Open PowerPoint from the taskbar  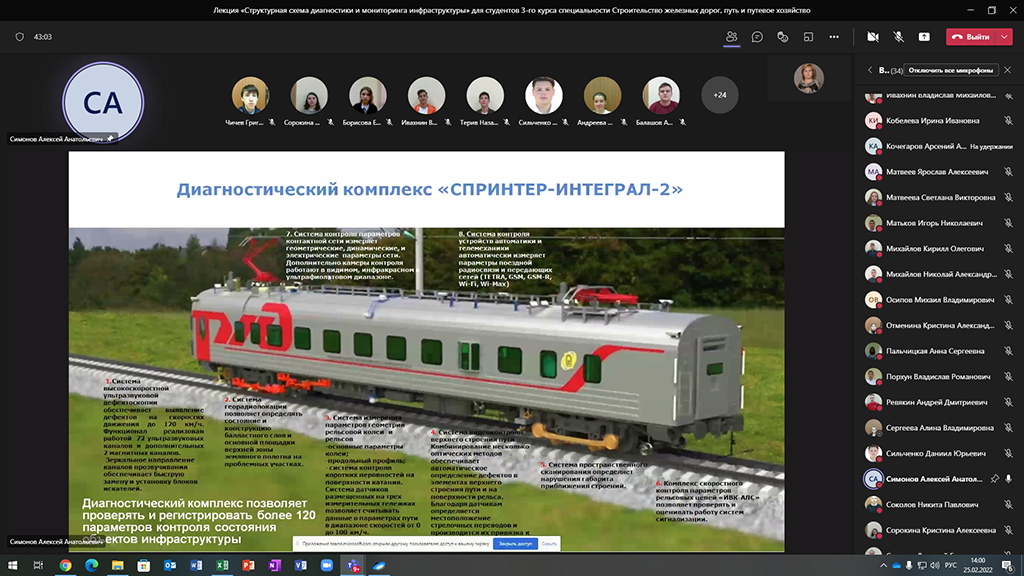(x=248, y=566)
